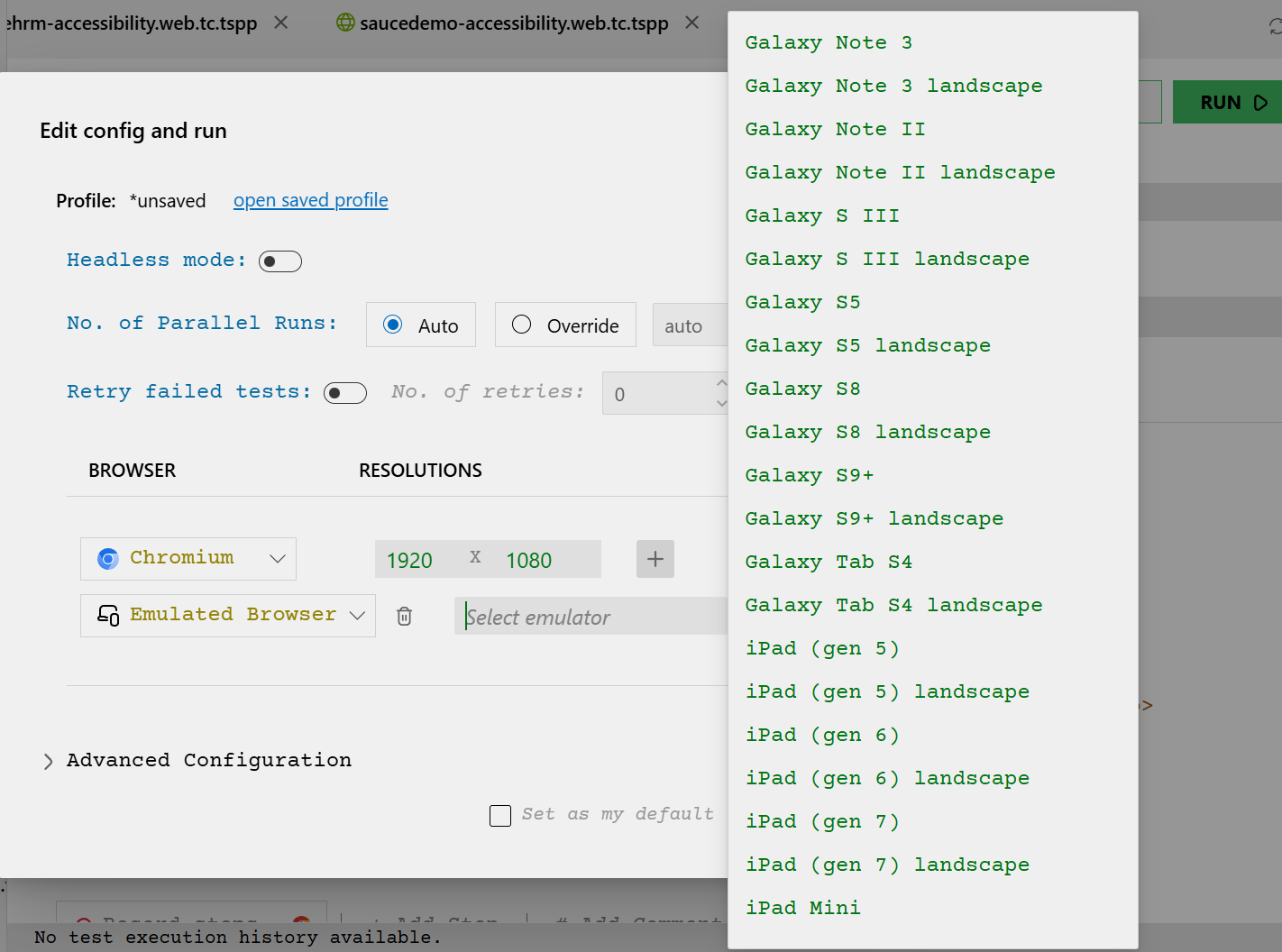This screenshot has width=1282, height=952.
Task: Increment No. of retries with the up arrow
Action: click(x=720, y=385)
